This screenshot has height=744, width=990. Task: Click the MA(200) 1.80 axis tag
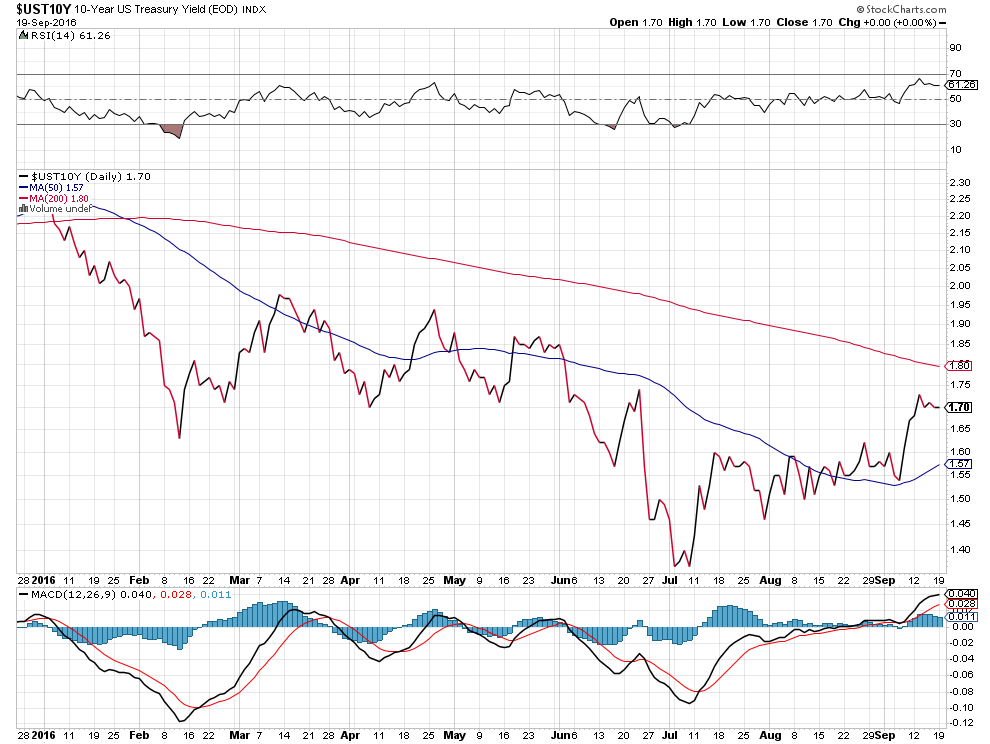(x=957, y=366)
